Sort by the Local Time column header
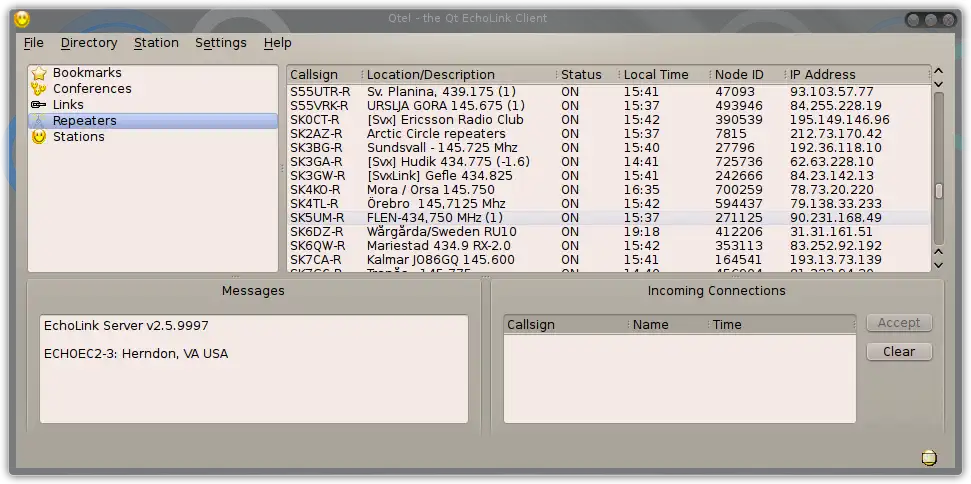The height and width of the screenshot is (484, 971). 666,75
